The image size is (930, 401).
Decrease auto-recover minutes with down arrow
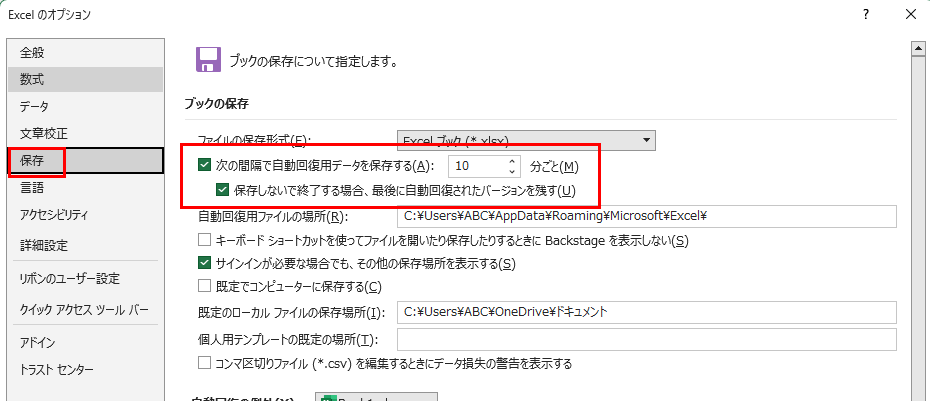coord(512,171)
